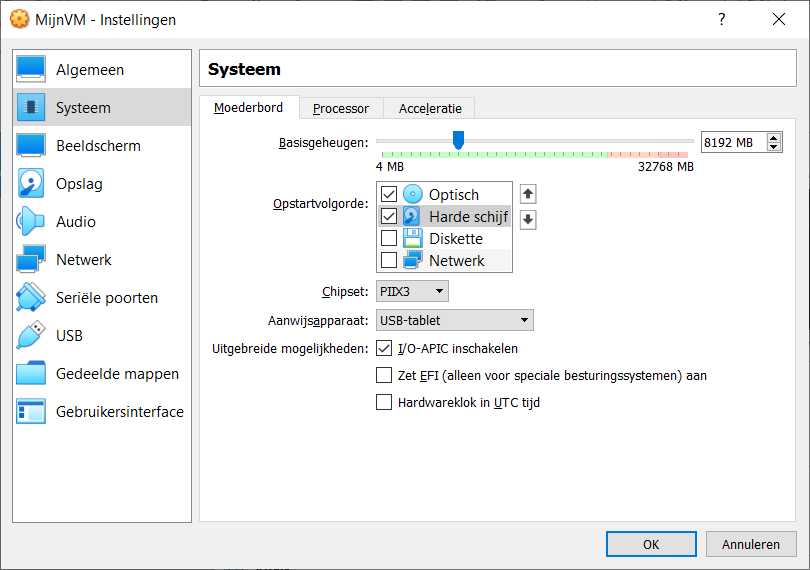This screenshot has height=570, width=810.
Task: Open the Algemeen settings category icon
Action: [31, 70]
